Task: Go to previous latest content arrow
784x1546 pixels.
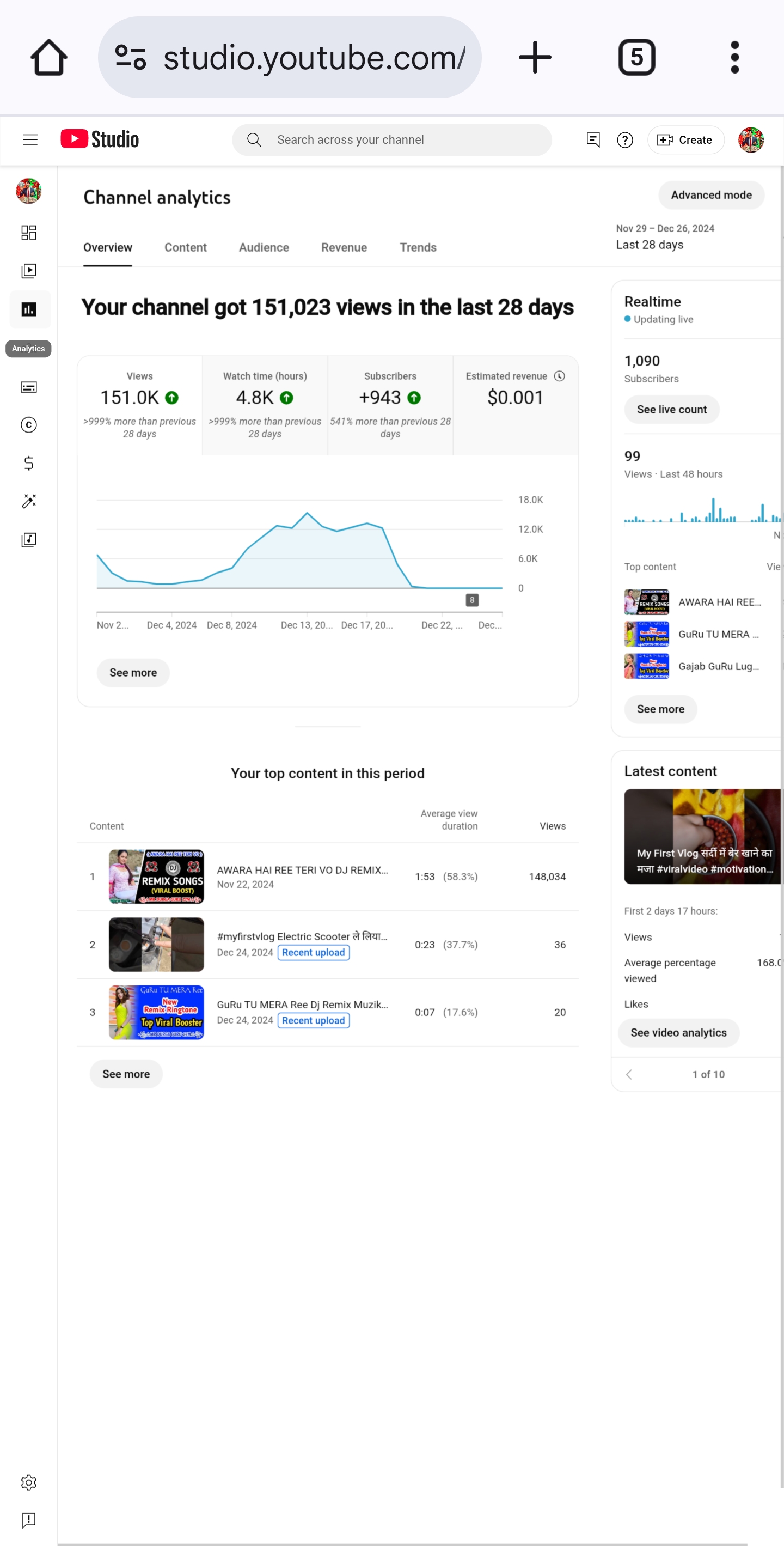Action: [x=629, y=1074]
